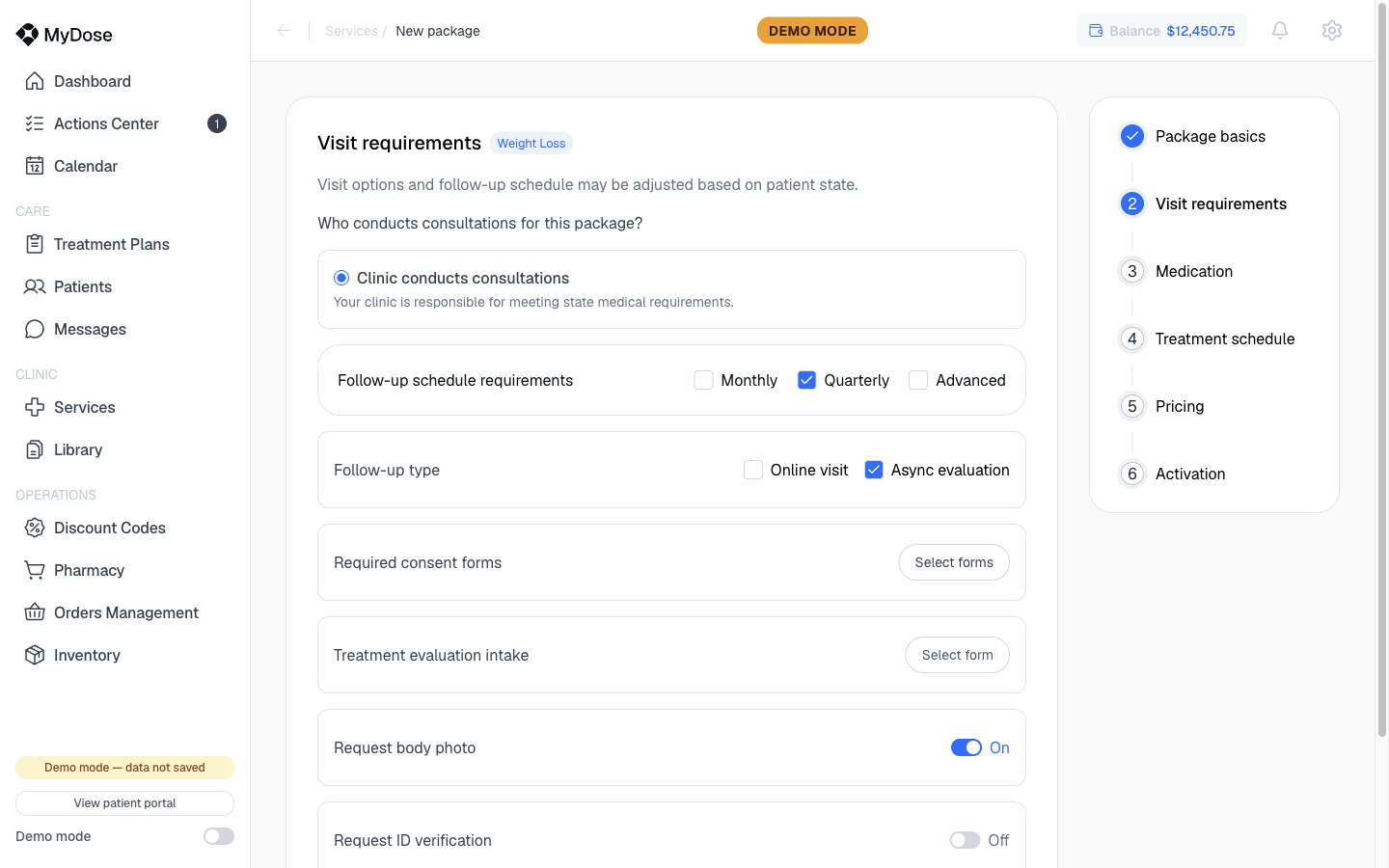Click the DEMO MODE badge
Image resolution: width=1389 pixels, height=868 pixels.
coord(812,31)
